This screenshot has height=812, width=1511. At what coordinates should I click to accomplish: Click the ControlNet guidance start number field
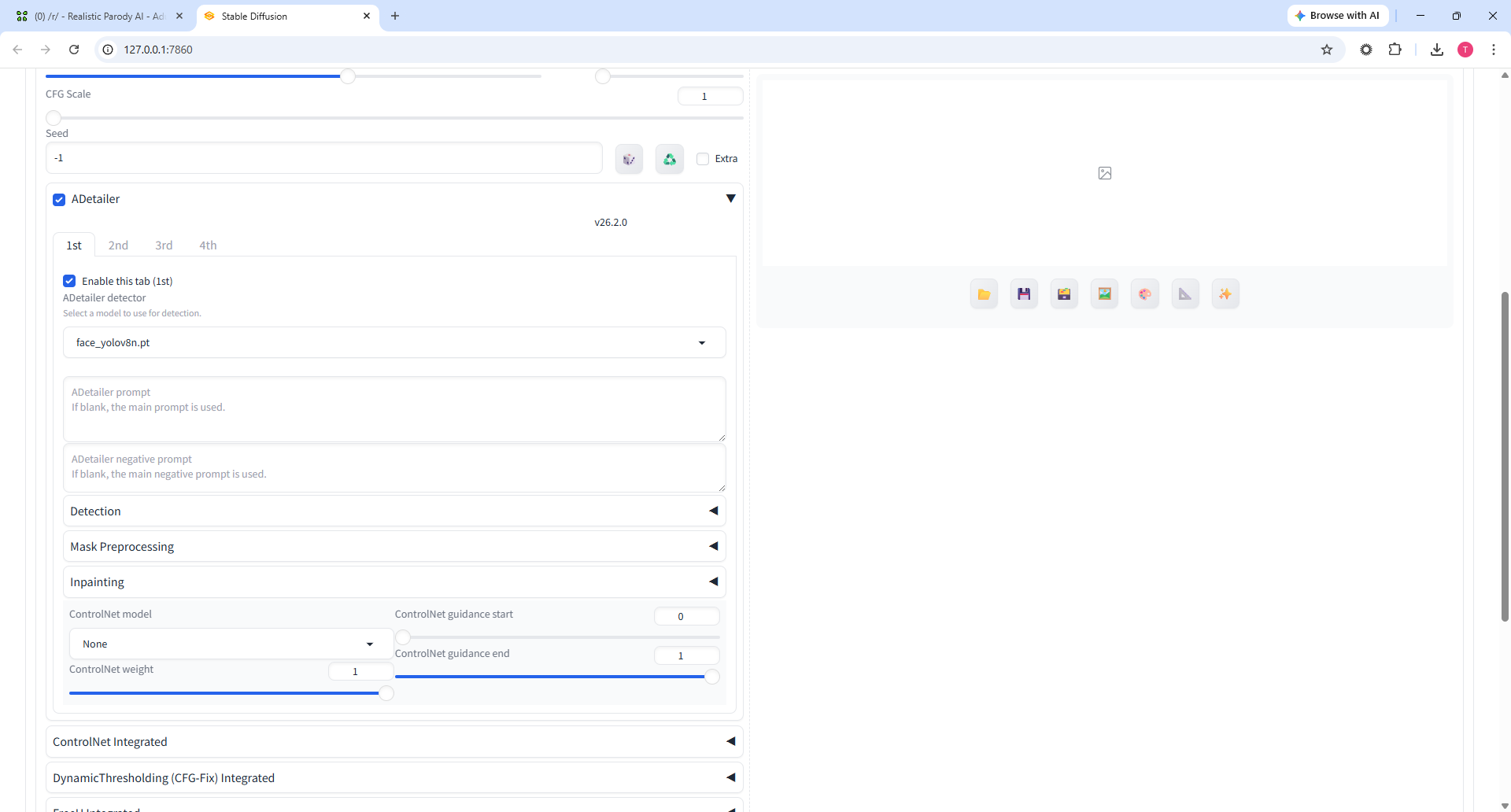687,616
